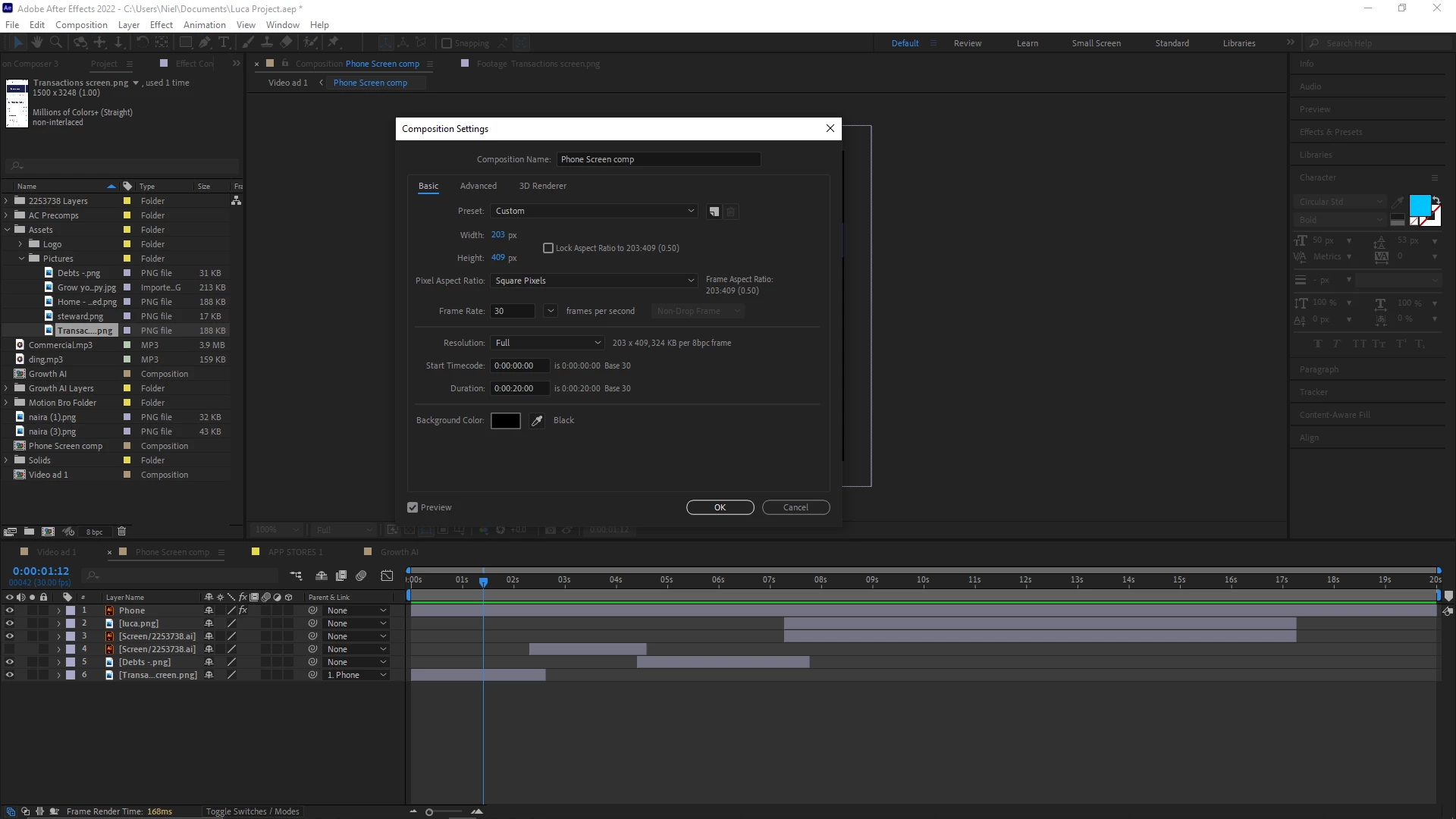Pick background color with the eyedropper

(x=537, y=421)
